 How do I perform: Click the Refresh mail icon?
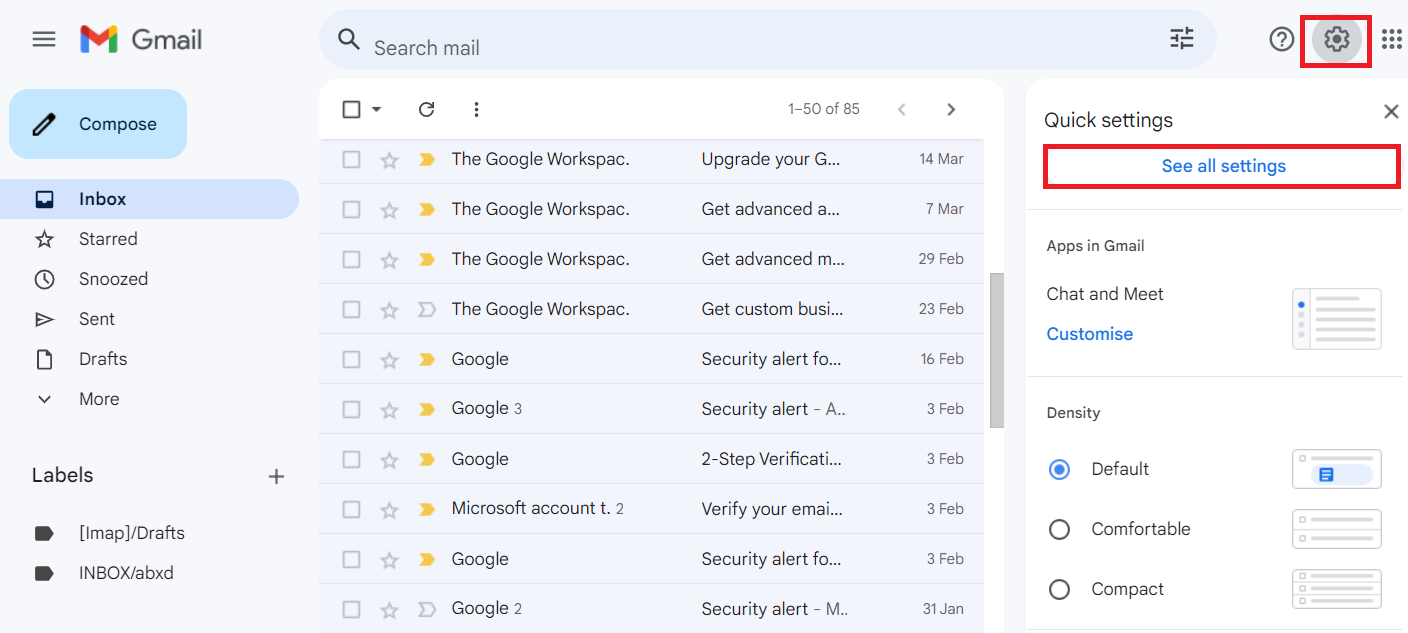coord(426,109)
